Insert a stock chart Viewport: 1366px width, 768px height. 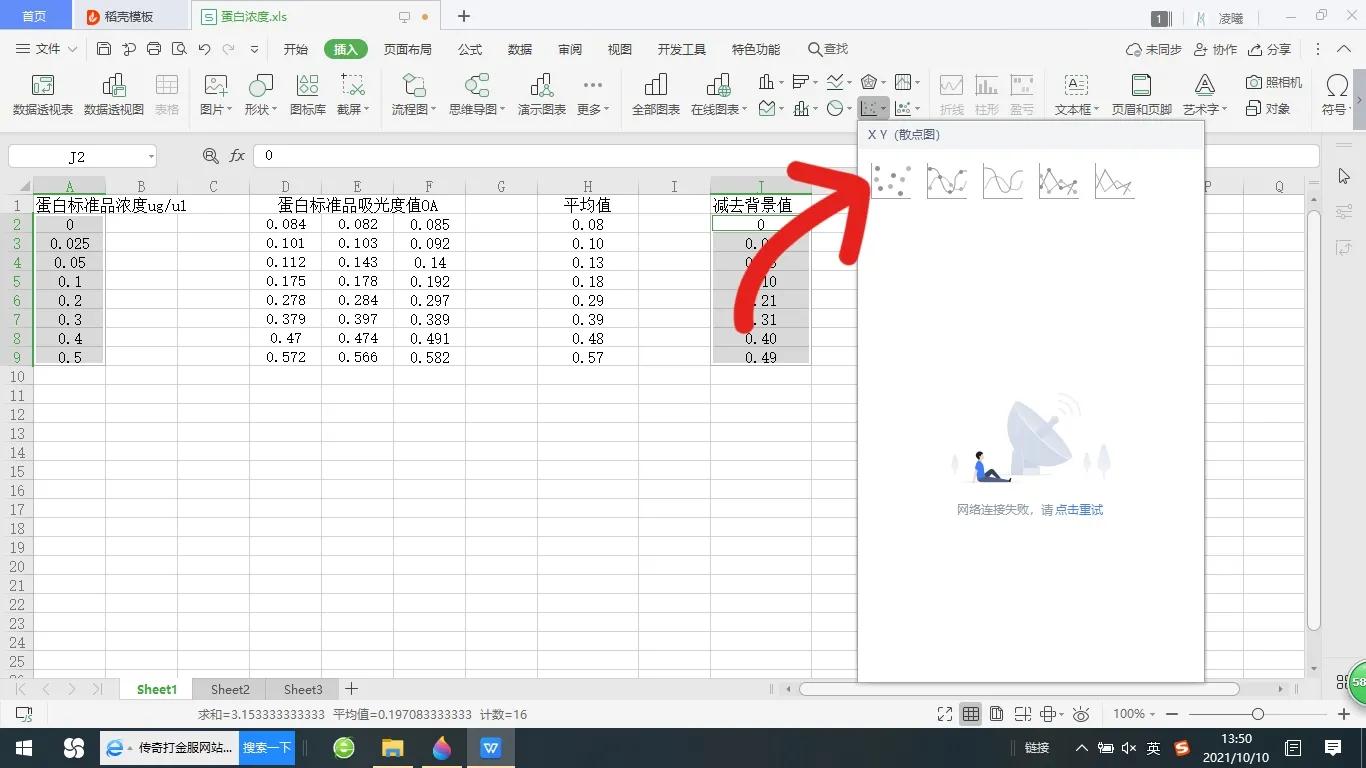906,82
